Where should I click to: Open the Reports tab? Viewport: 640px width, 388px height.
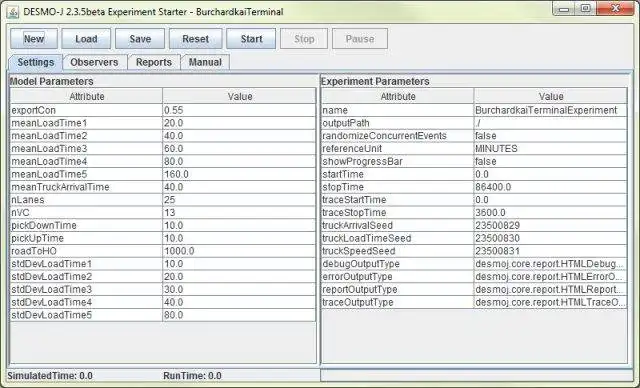click(153, 62)
